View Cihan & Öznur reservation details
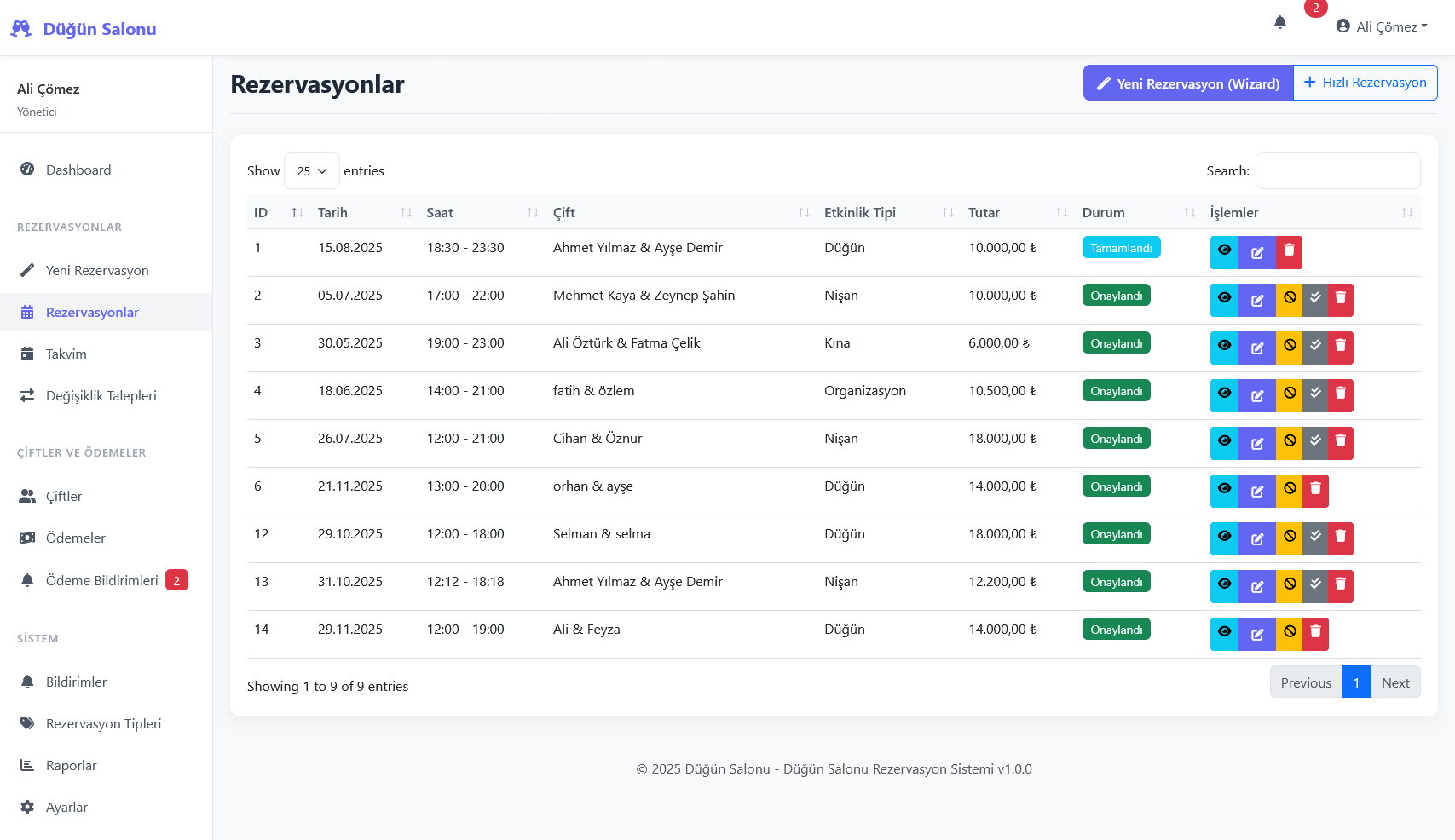Viewport: 1455px width, 840px height. tap(1224, 443)
